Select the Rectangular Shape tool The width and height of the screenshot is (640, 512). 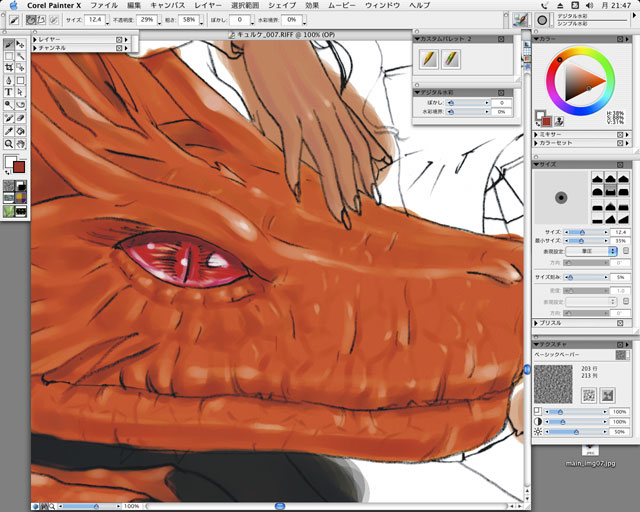point(20,80)
